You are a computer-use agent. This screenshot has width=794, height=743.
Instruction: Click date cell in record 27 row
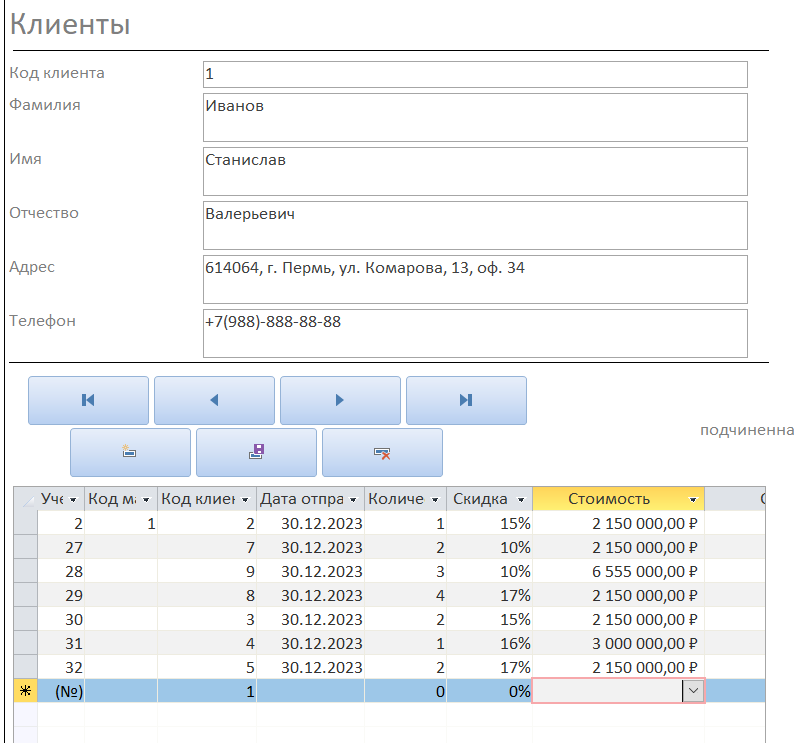[x=310, y=548]
